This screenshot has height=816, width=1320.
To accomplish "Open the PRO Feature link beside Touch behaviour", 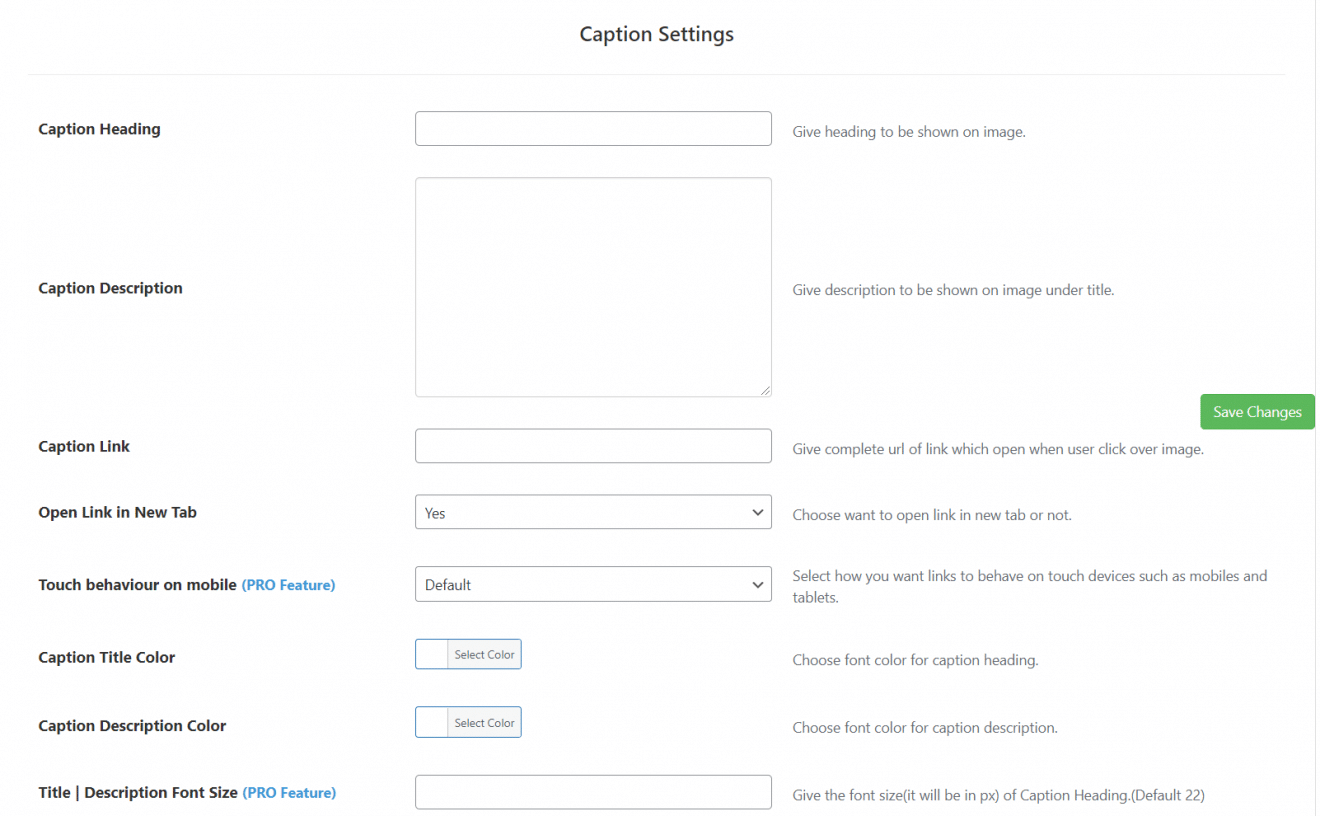I will pos(288,584).
